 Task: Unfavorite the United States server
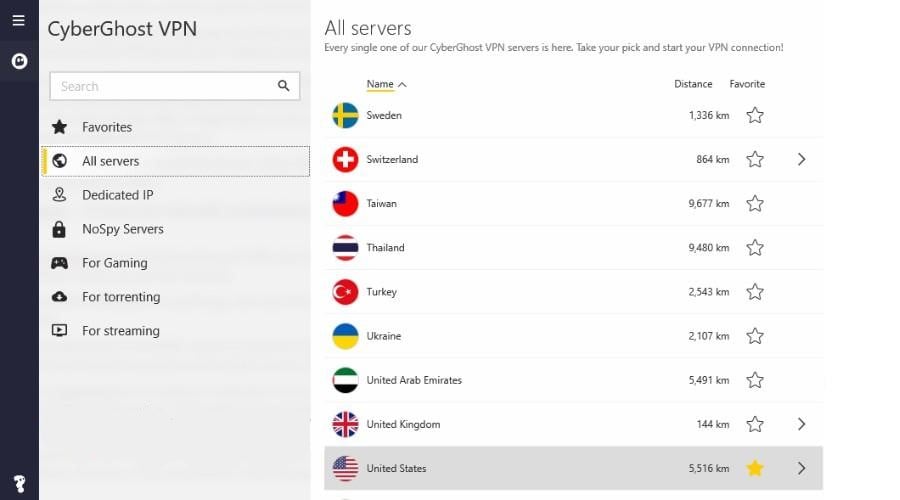tap(755, 468)
